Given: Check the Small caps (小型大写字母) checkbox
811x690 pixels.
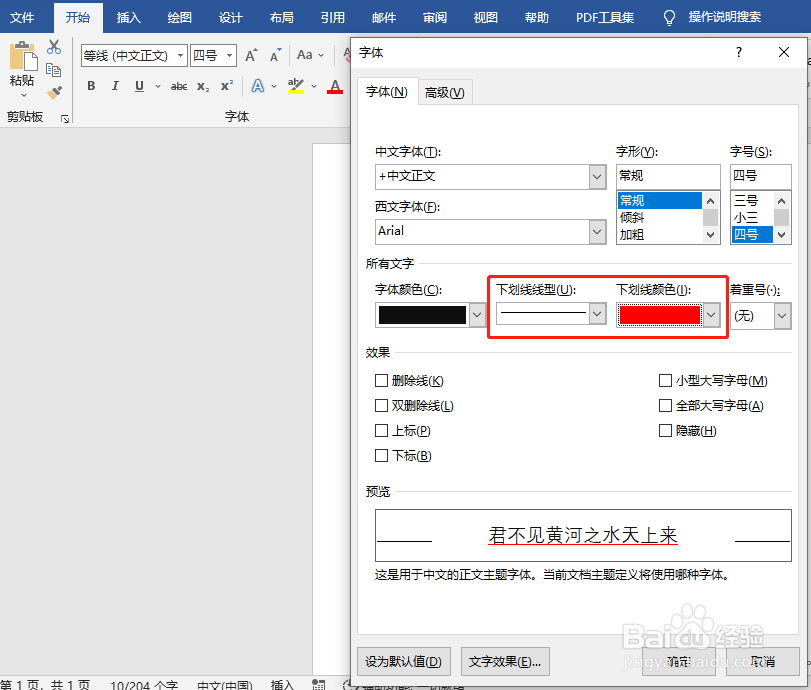Looking at the screenshot, I should coord(665,381).
